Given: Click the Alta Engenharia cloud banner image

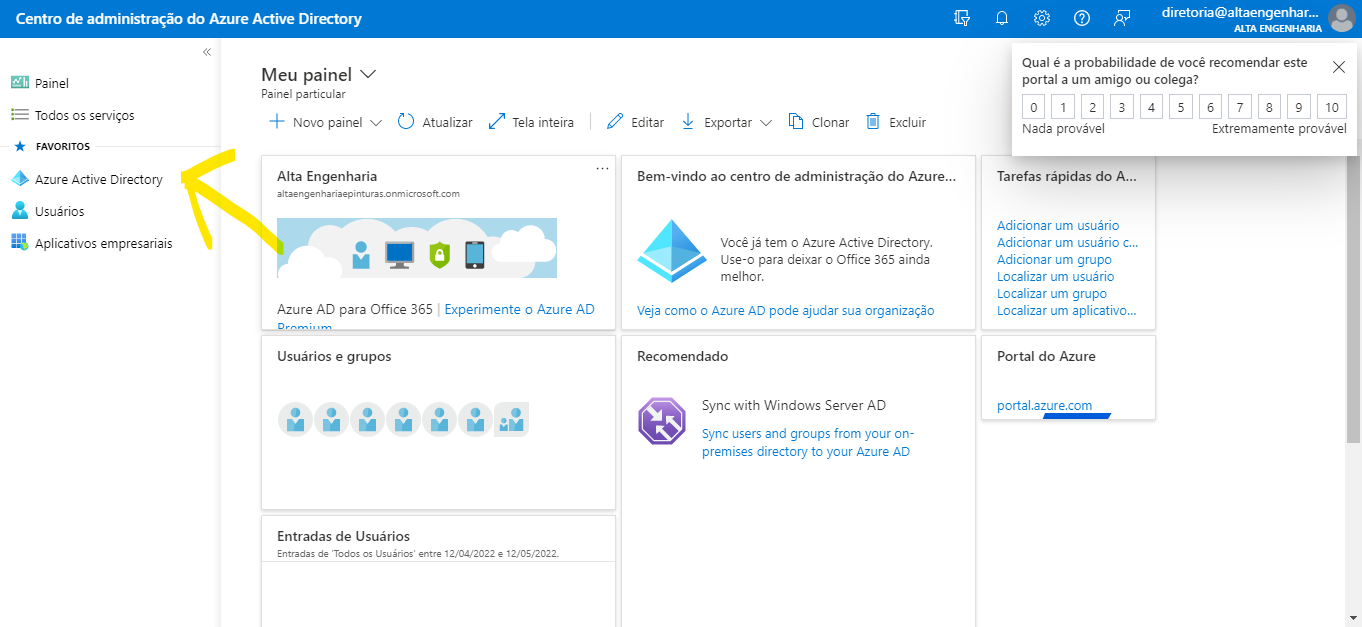Looking at the screenshot, I should (x=417, y=247).
